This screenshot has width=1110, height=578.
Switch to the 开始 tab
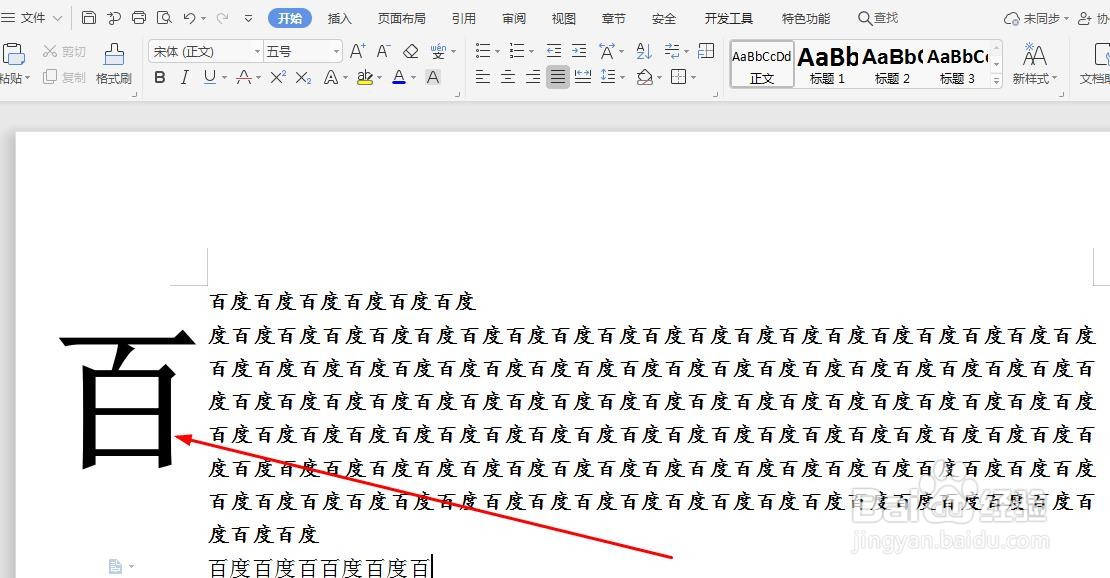click(x=290, y=18)
